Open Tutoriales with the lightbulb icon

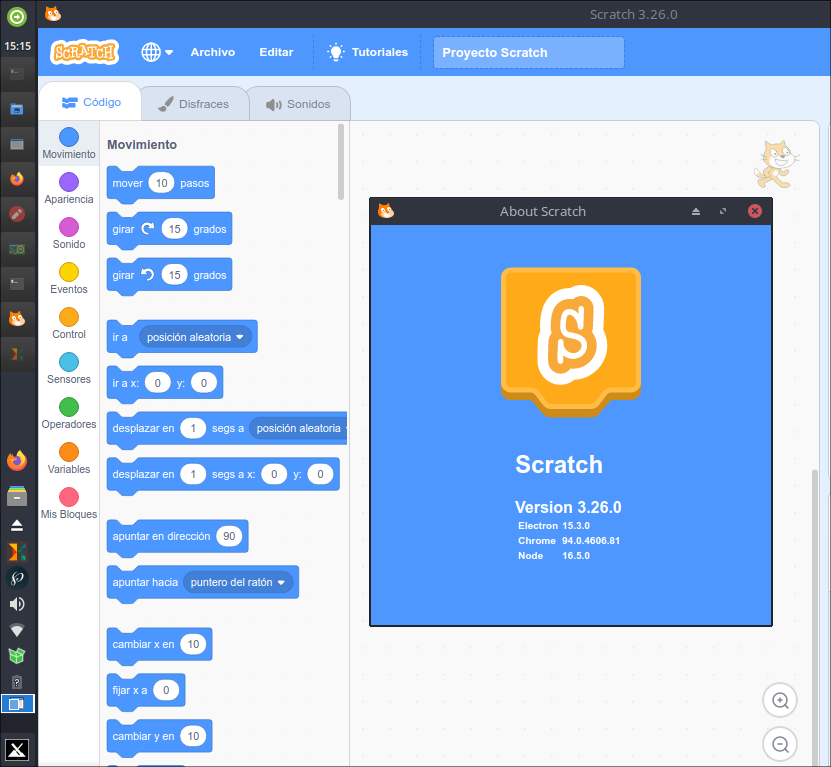(368, 52)
